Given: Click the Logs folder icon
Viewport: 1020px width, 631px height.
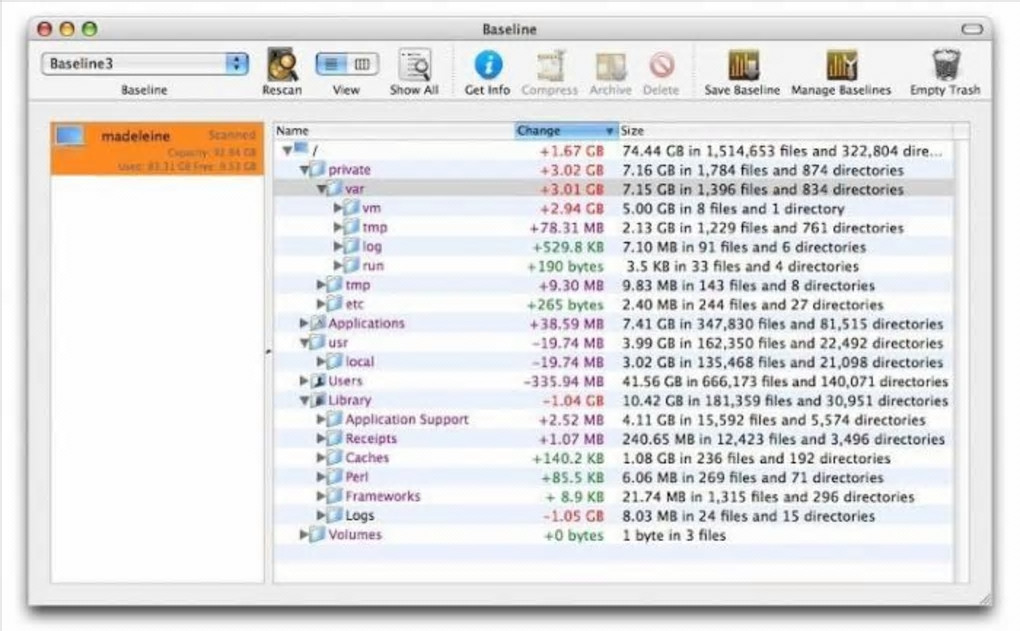Looking at the screenshot, I should click(334, 515).
